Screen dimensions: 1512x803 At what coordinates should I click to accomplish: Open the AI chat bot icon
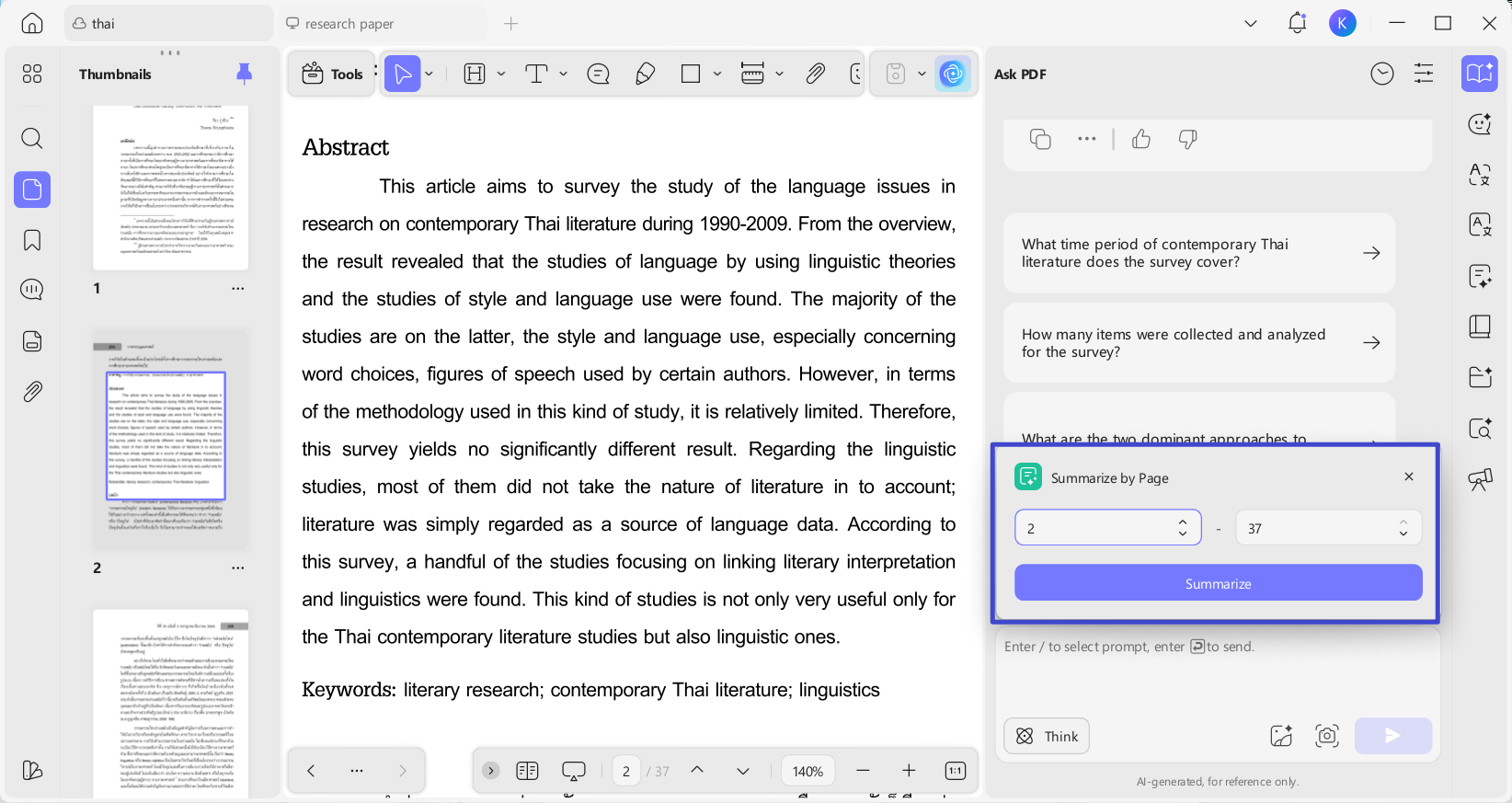(x=1480, y=123)
